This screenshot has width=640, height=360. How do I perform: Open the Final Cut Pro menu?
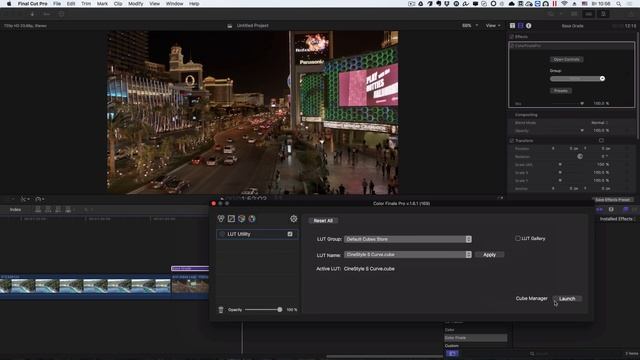pos(32,4)
